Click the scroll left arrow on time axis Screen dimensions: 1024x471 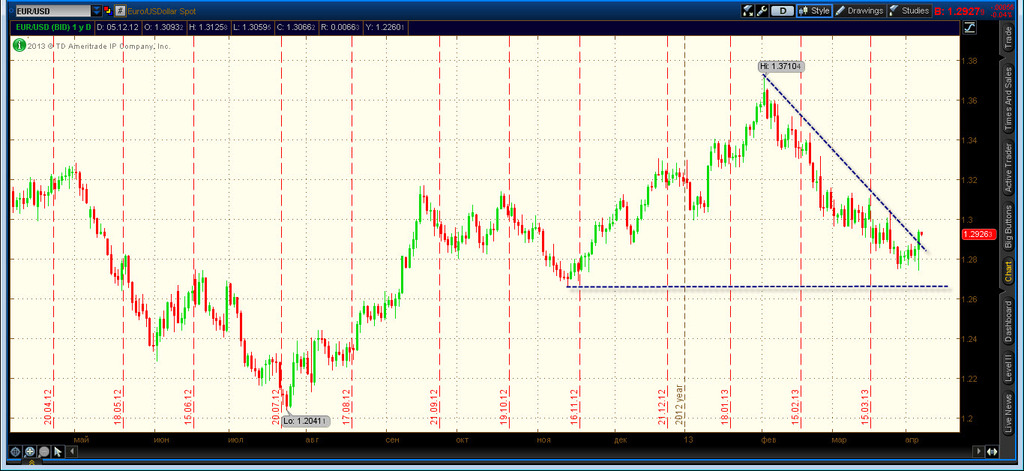click(72, 451)
